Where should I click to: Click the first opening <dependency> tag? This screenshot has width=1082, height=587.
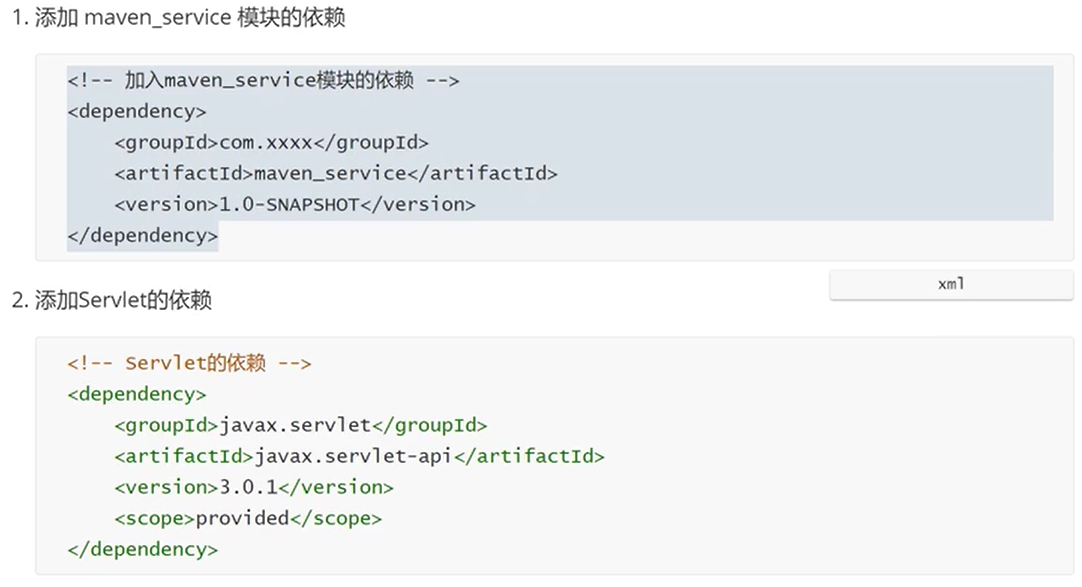tap(137, 112)
